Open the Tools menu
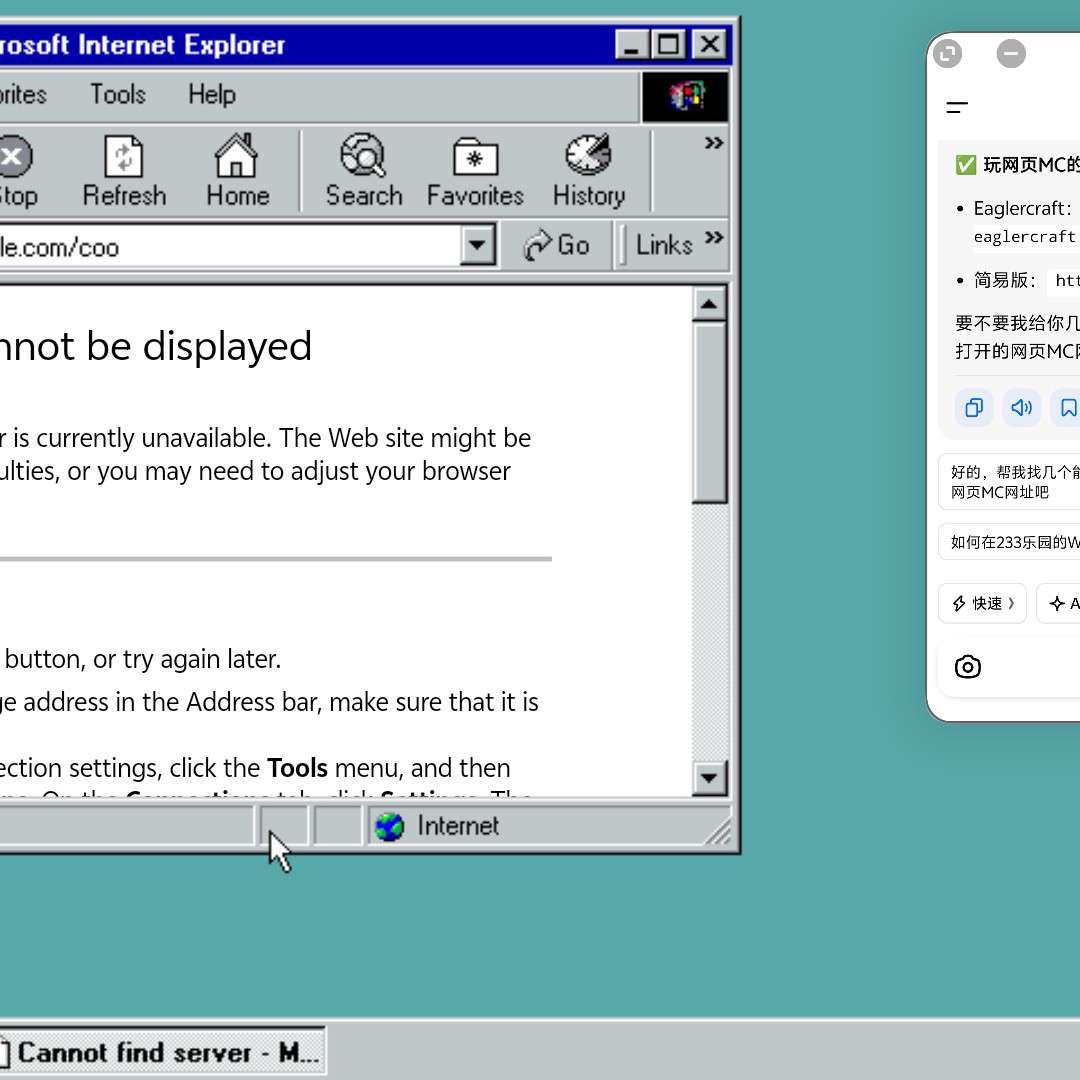 (x=118, y=95)
